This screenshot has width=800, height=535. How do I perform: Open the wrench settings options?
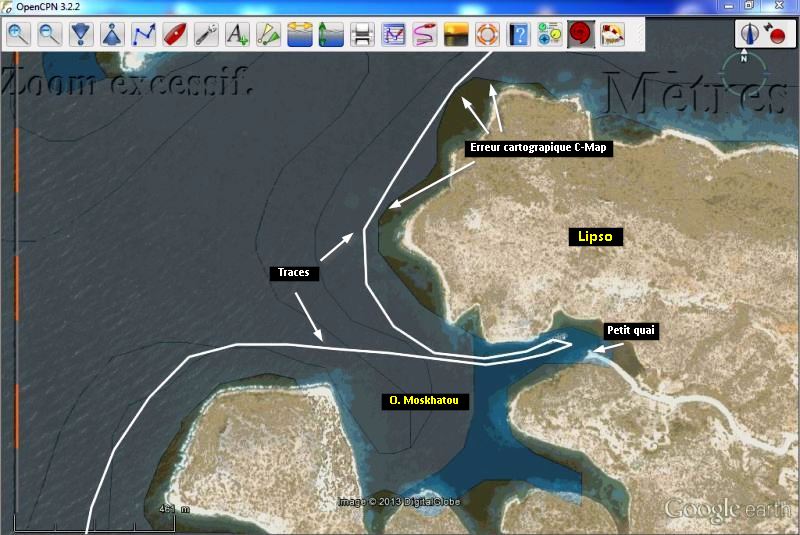tap(205, 35)
